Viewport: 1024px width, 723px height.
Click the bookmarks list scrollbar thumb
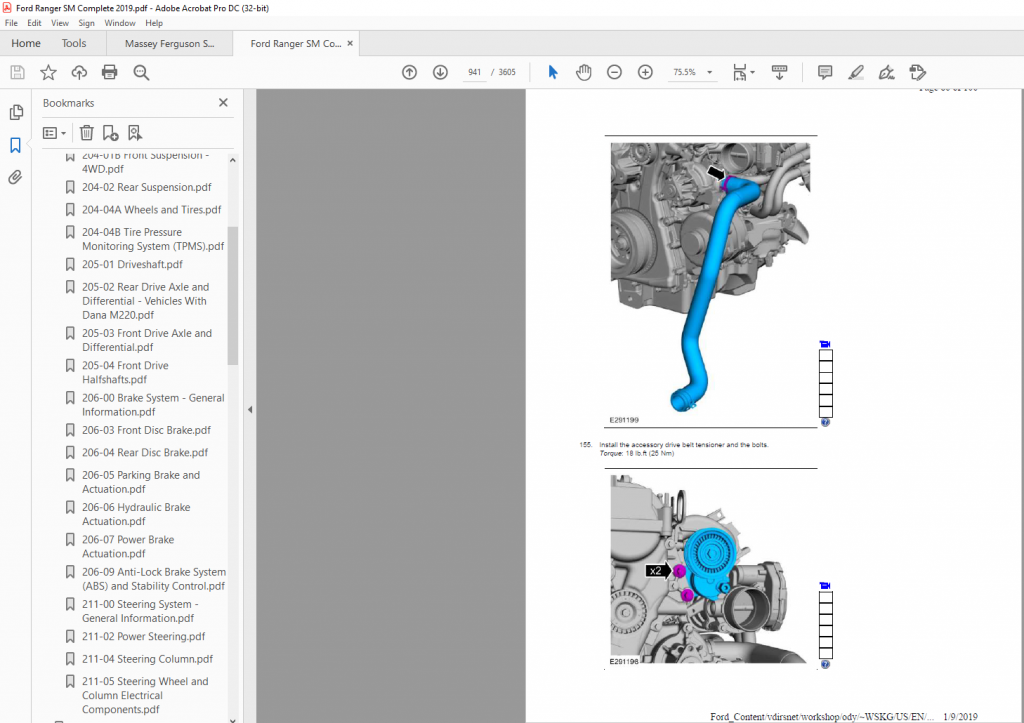(232, 295)
